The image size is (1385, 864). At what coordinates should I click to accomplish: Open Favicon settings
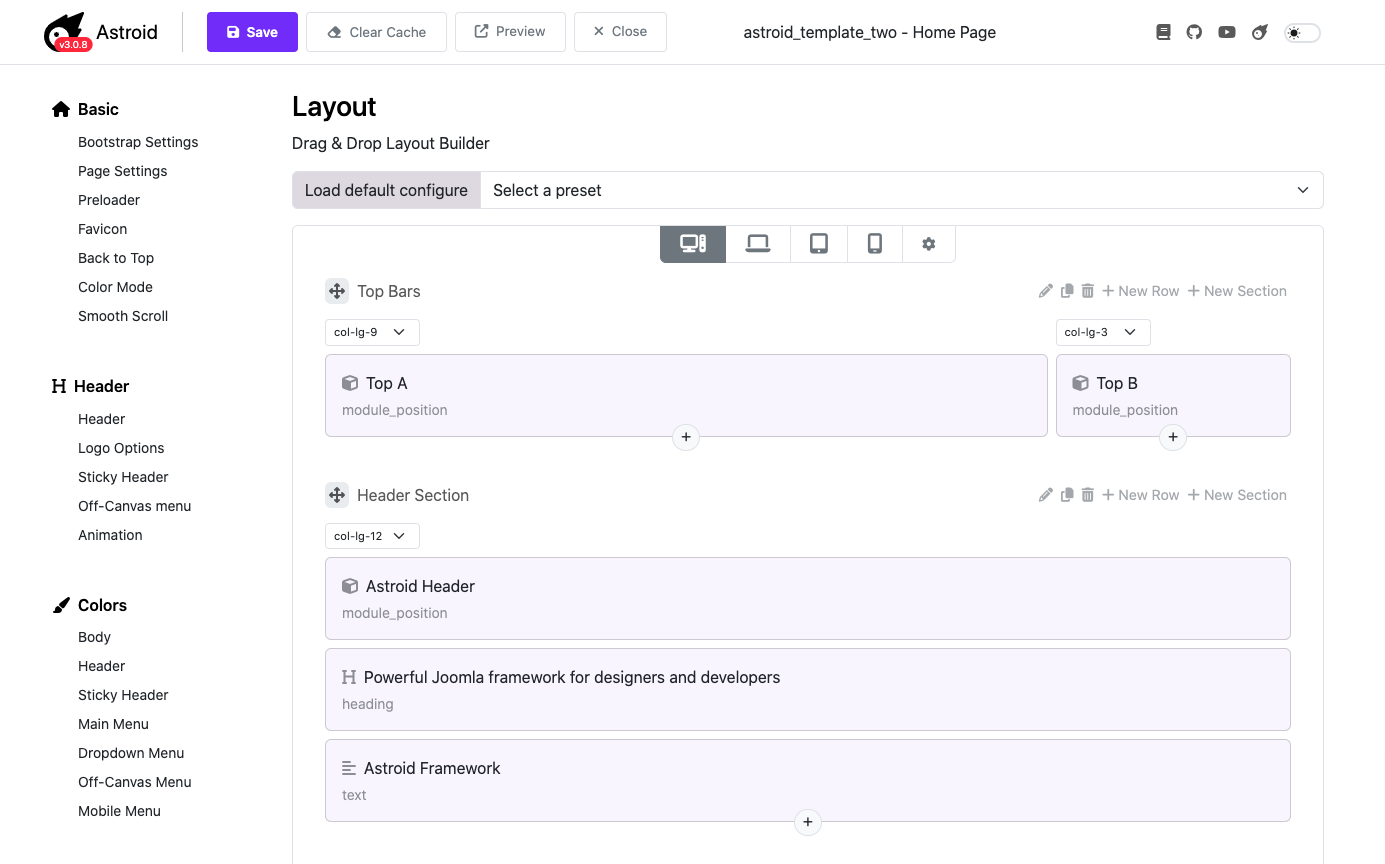point(103,229)
